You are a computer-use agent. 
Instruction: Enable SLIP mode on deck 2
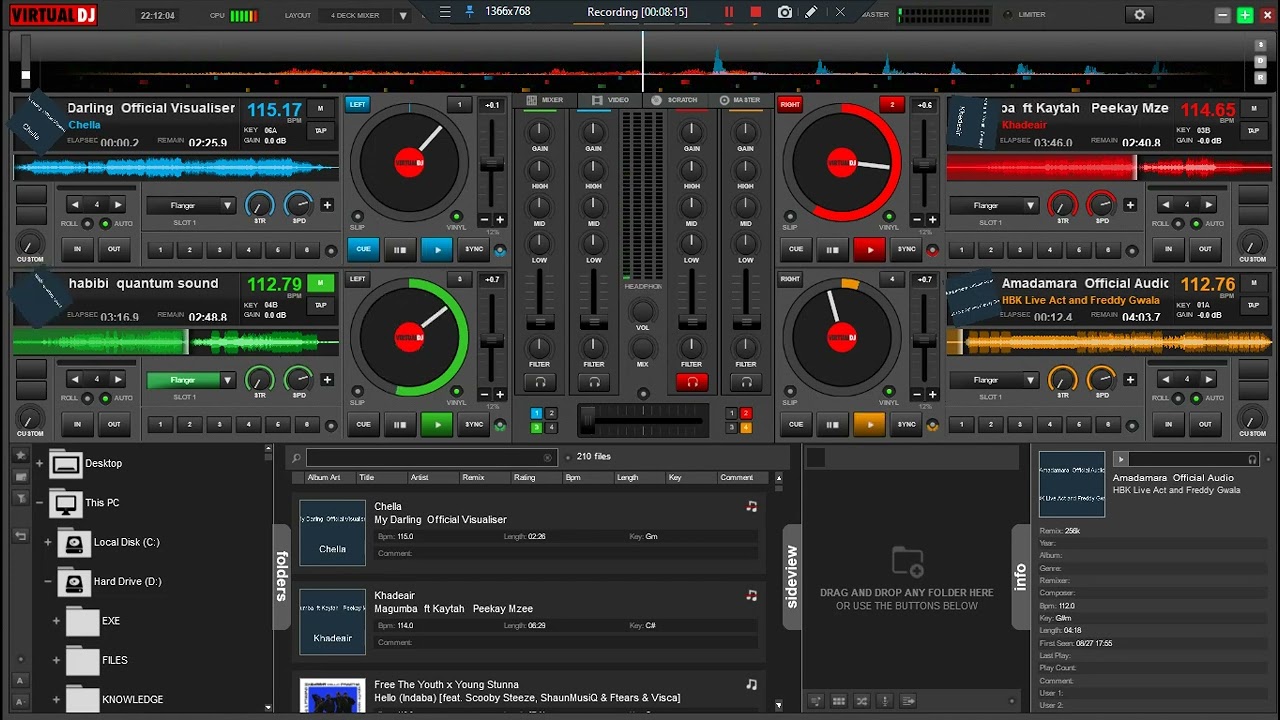point(790,216)
